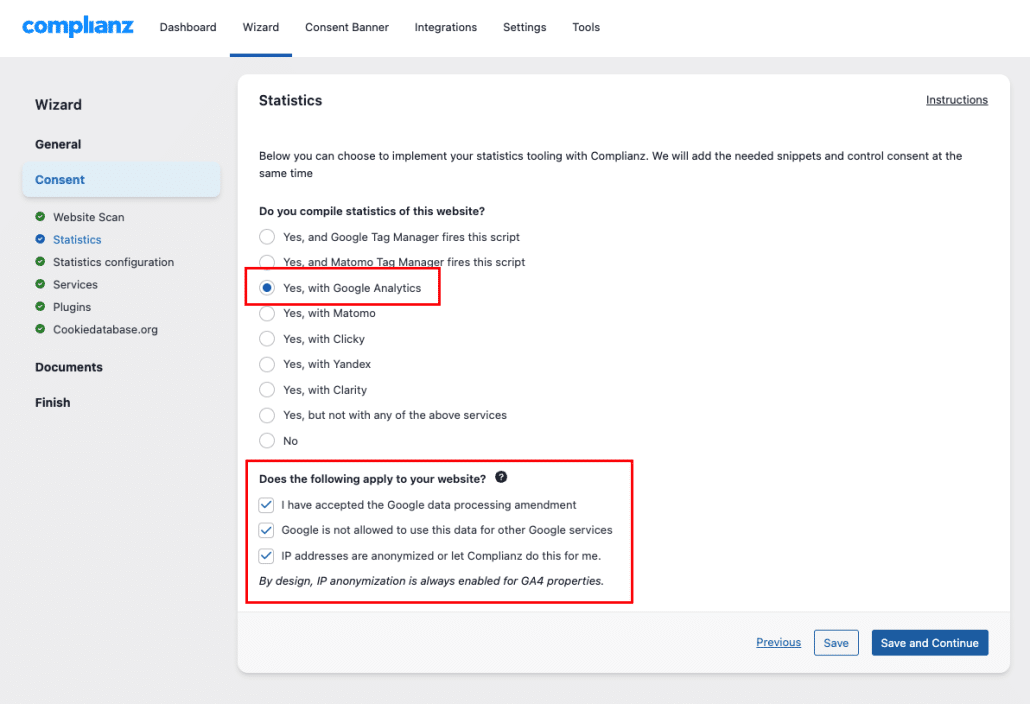This screenshot has width=1030, height=704.
Task: Go to Statistics configuration step
Action: point(114,262)
